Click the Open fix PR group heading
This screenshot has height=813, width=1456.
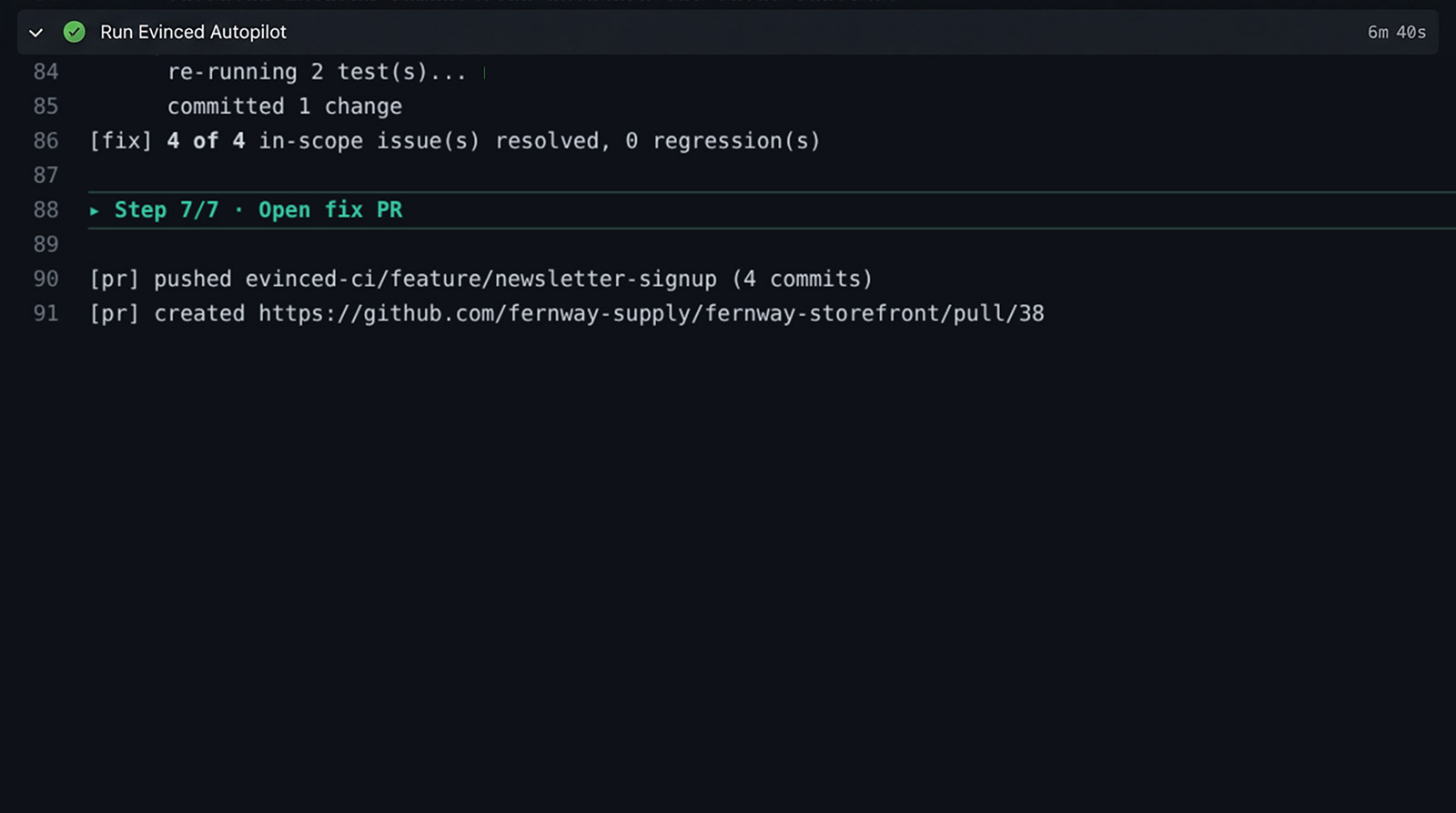[x=330, y=210]
